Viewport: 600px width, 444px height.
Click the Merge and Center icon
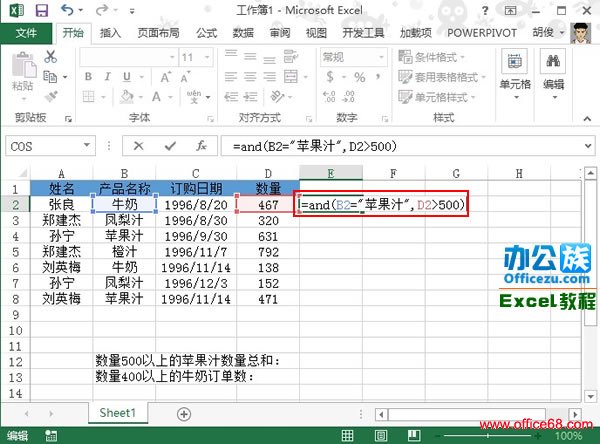coord(291,77)
